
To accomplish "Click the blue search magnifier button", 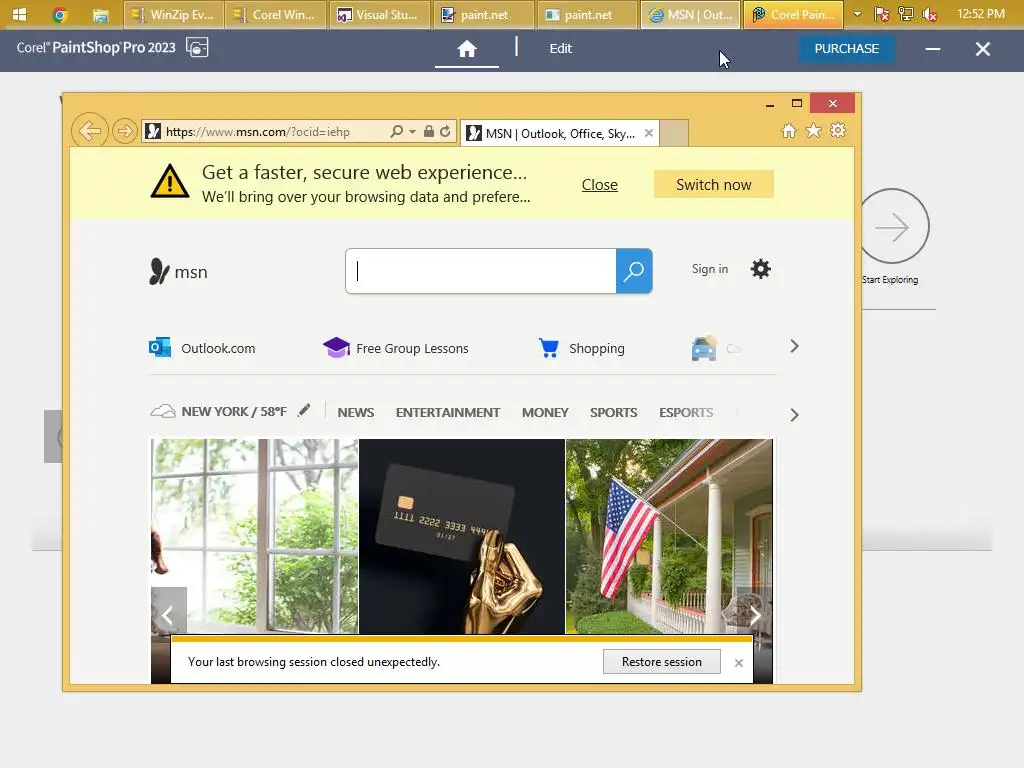I will [633, 271].
